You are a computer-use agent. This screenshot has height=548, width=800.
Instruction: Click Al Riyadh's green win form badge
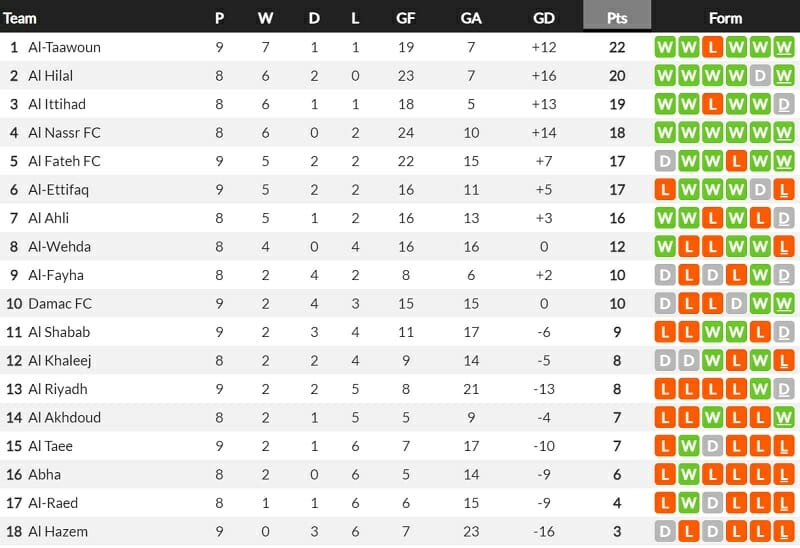coord(761,389)
